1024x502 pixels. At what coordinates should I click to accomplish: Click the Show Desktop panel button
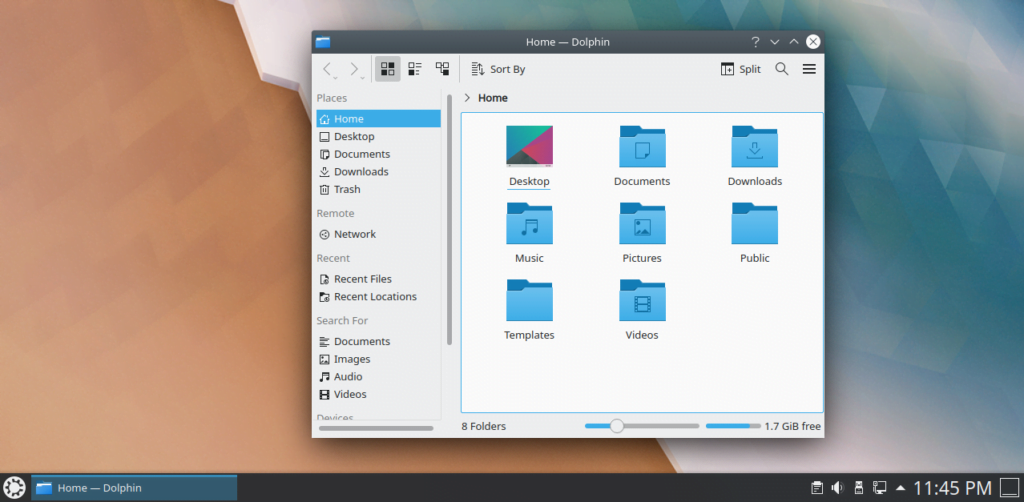click(1010, 488)
